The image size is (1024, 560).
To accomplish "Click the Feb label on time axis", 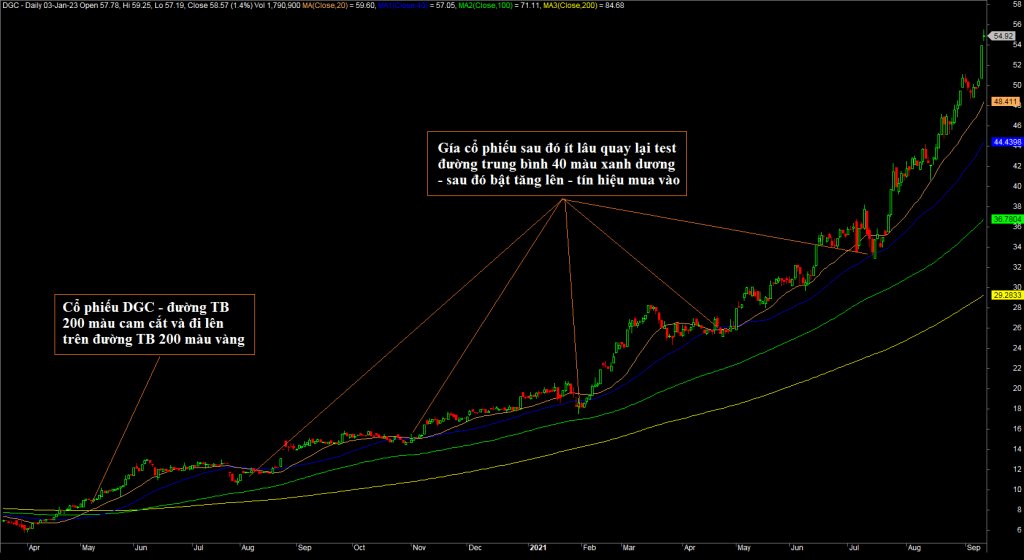I will [x=589, y=548].
